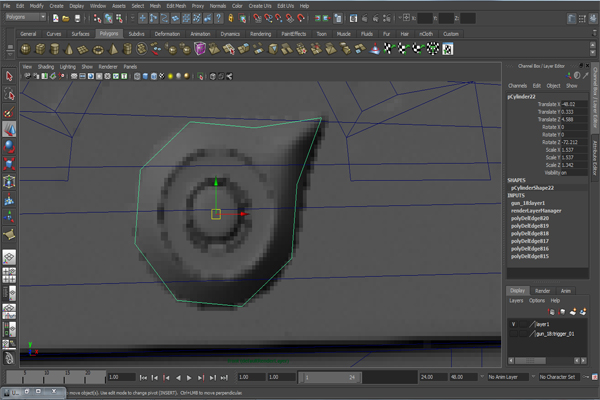Open the panel Lighting menu
This screenshot has width=600, height=400.
click(x=68, y=67)
